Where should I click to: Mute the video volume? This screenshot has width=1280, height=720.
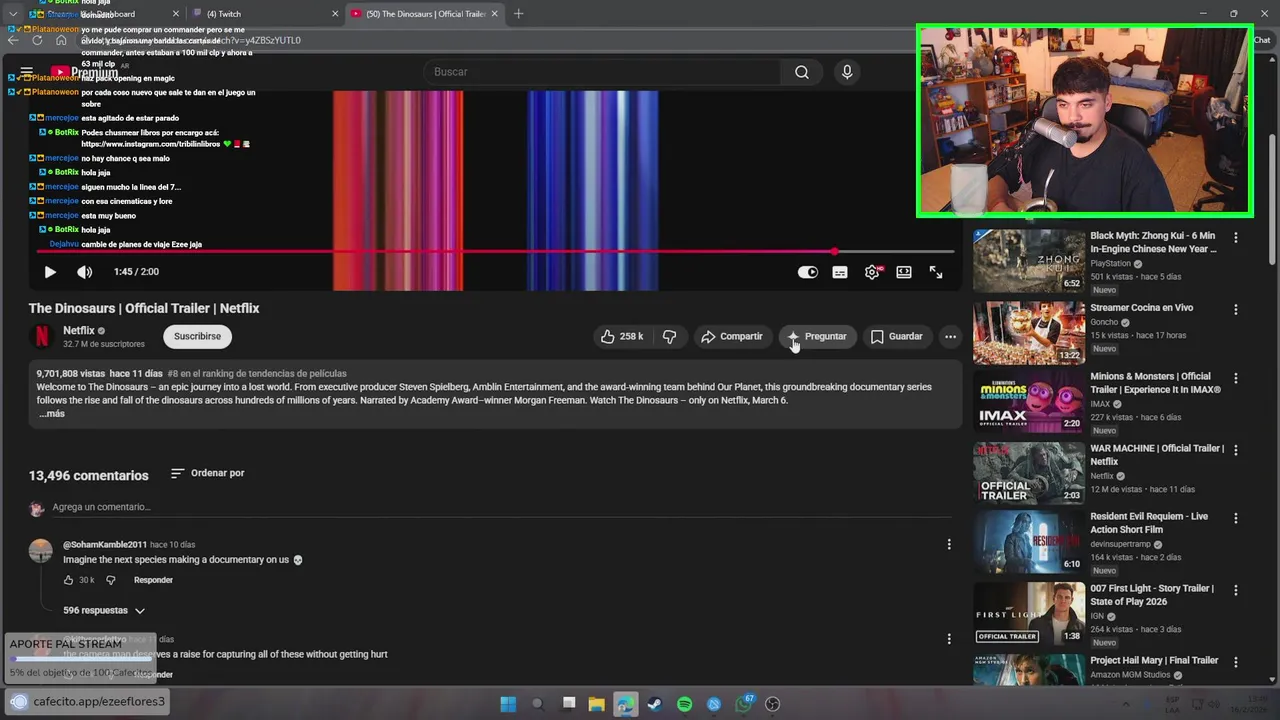[x=85, y=272]
